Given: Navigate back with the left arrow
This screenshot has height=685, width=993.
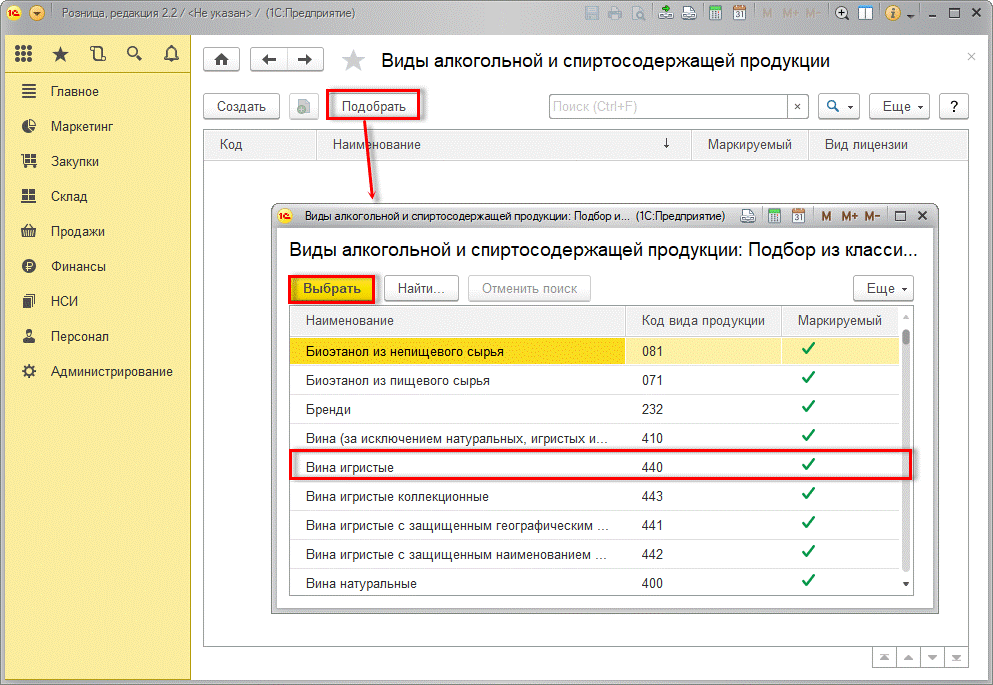Looking at the screenshot, I should coord(268,60).
